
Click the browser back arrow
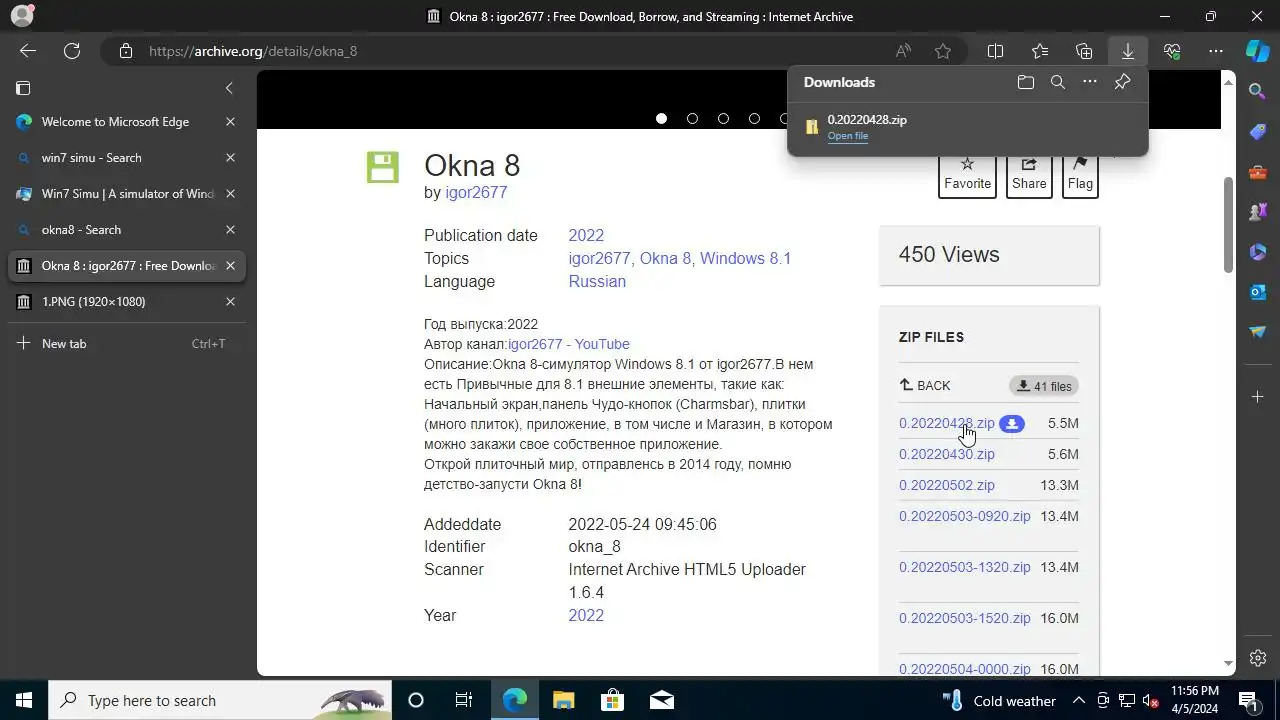pyautogui.click(x=28, y=51)
